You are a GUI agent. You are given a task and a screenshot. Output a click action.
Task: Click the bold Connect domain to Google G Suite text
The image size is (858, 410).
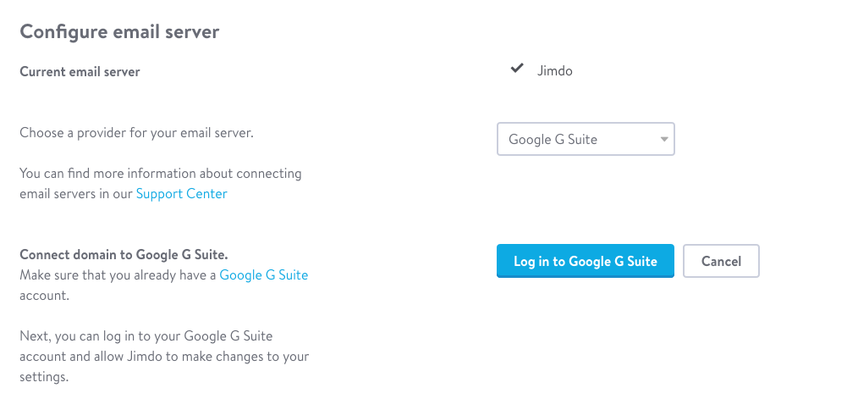click(124, 255)
